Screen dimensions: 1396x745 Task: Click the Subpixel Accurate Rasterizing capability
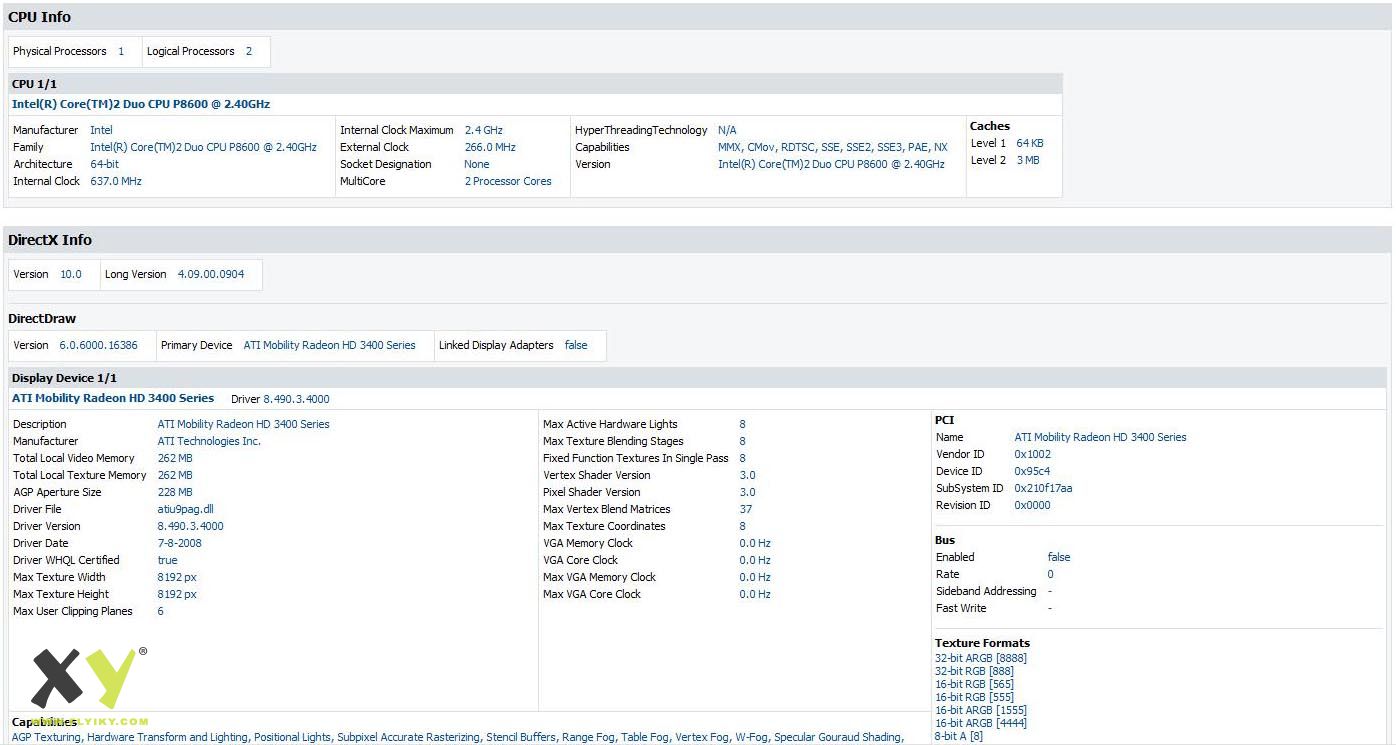pyautogui.click(x=408, y=737)
